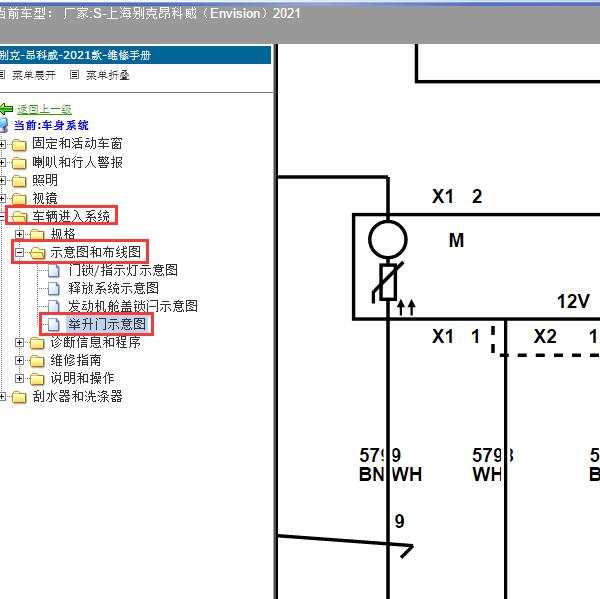
Task: Click folder icon of 维修指南
Action: (x=37, y=361)
